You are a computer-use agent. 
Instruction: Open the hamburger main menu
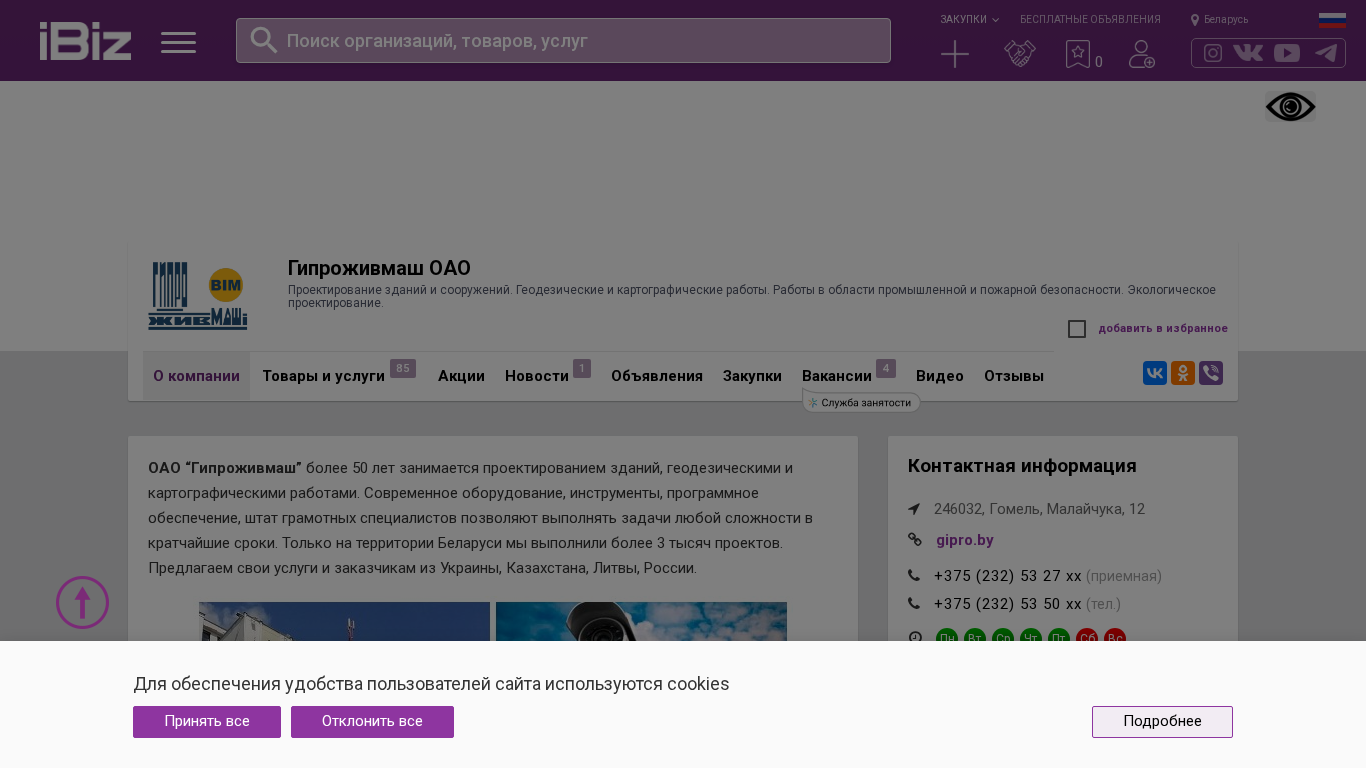pos(178,42)
